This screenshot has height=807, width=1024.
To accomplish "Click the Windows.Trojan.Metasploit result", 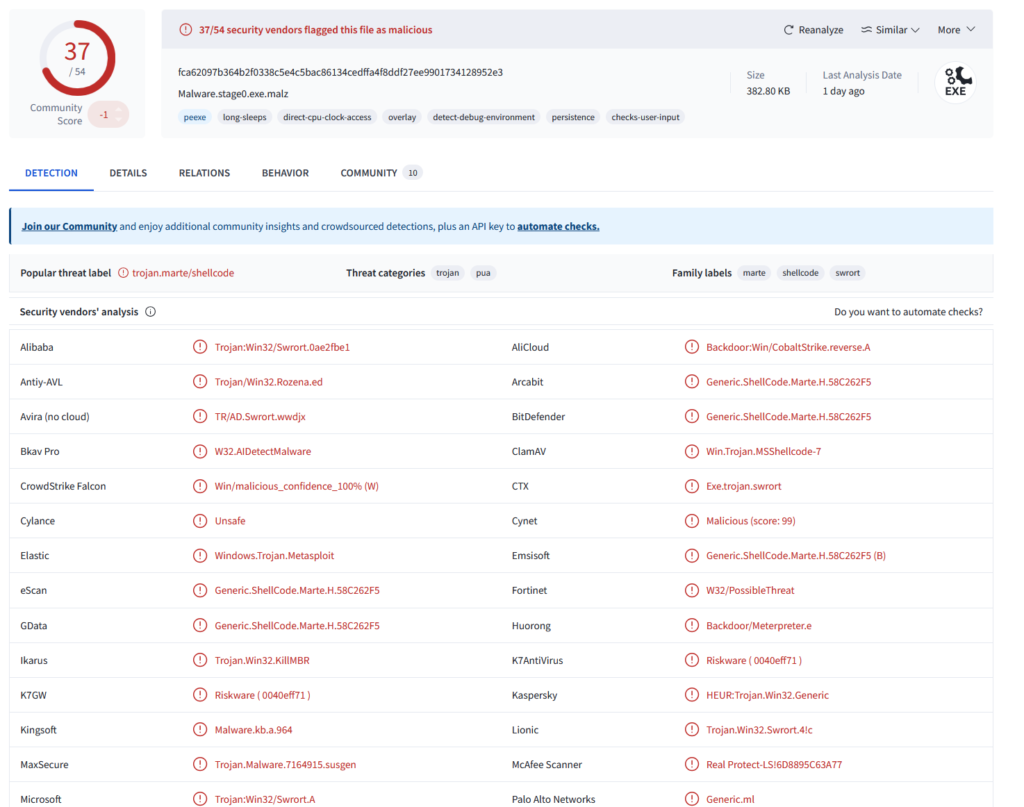I will pos(274,556).
